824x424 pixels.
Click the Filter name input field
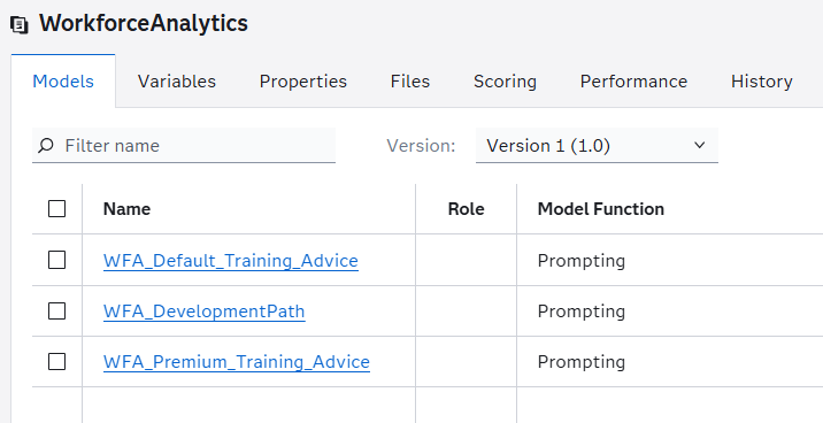[x=184, y=146]
